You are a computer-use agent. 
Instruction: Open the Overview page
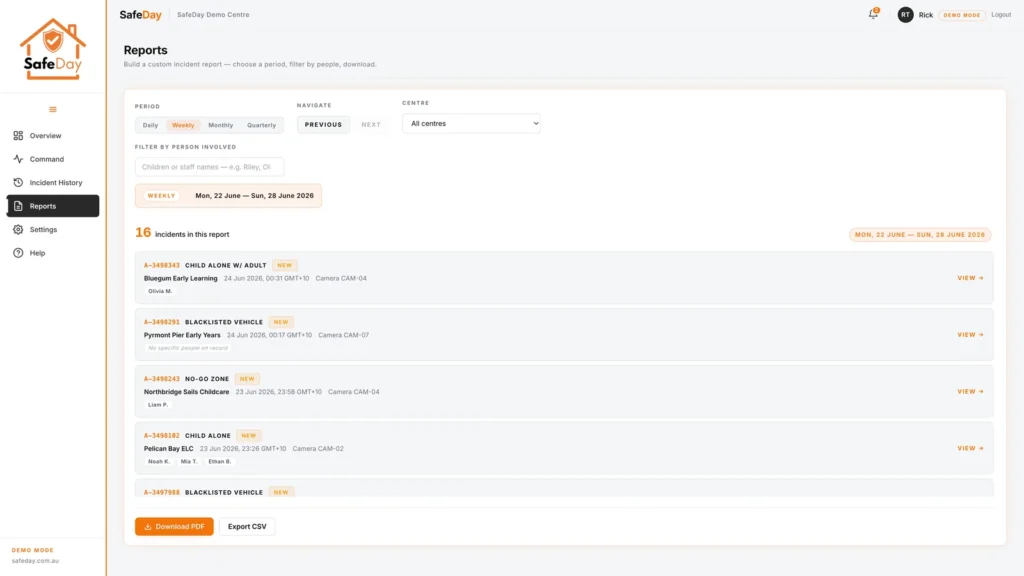(53, 136)
